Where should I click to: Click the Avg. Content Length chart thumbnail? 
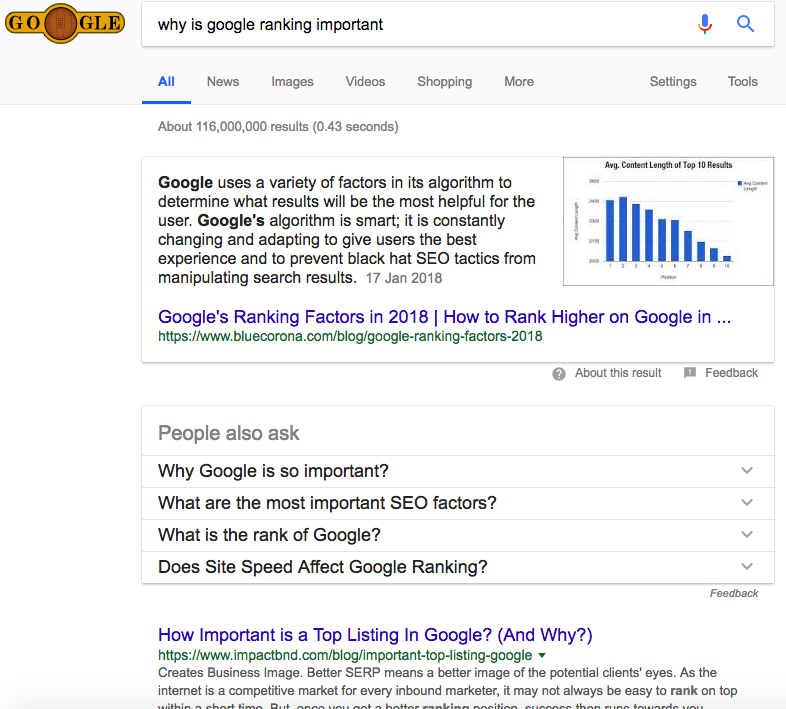[668, 221]
